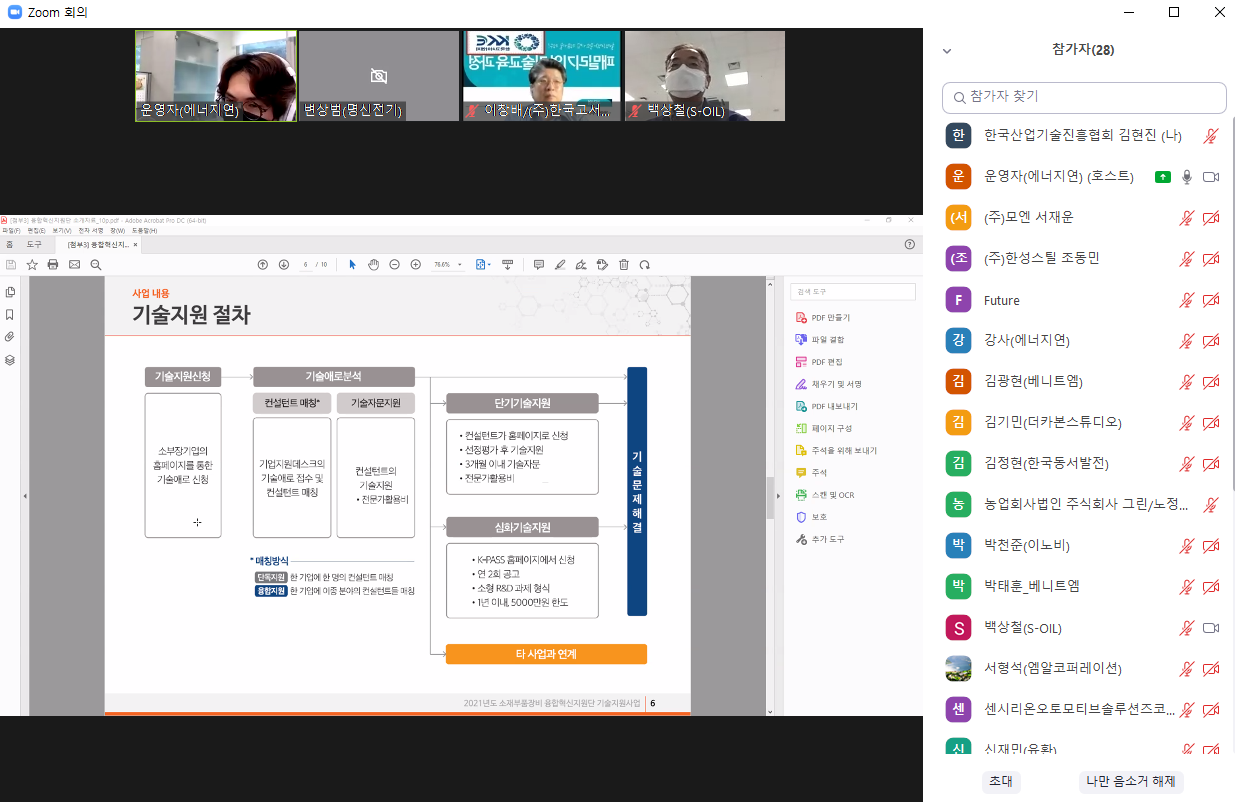The image size is (1235, 802).
Task: Click the 초대 invite button
Action: tap(1000, 781)
